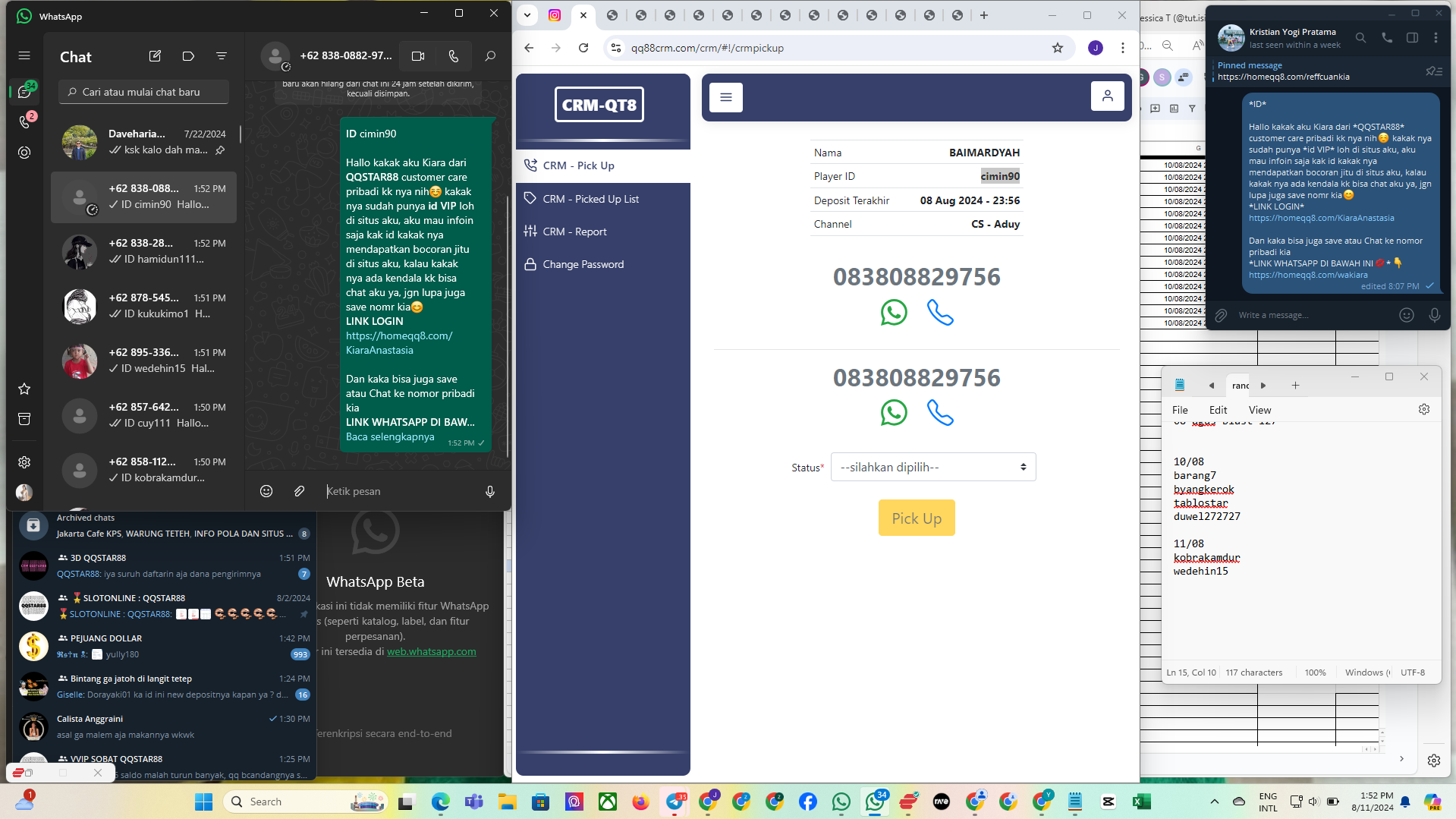This screenshot has height=819, width=1456.
Task: Record voice message in WhatsApp
Action: pyautogui.click(x=490, y=491)
